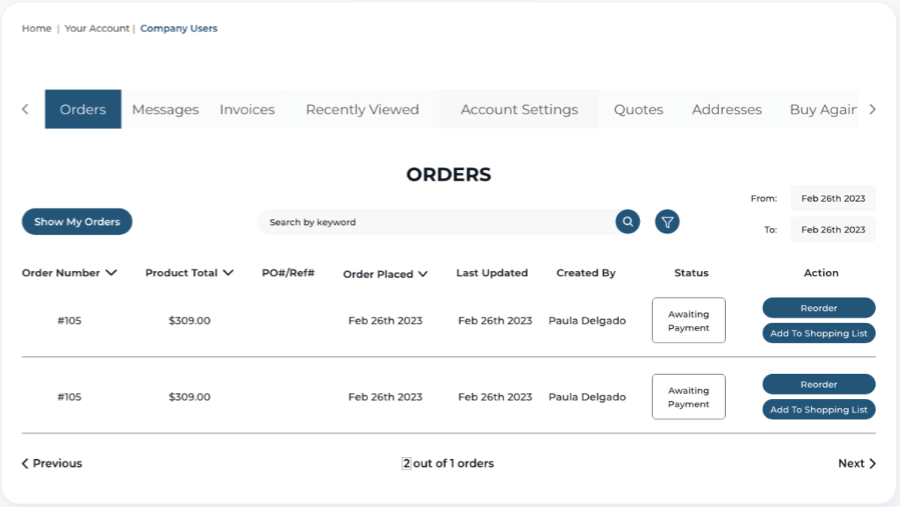Open the filter funnel icon
Image resolution: width=900 pixels, height=507 pixels.
[x=667, y=222]
